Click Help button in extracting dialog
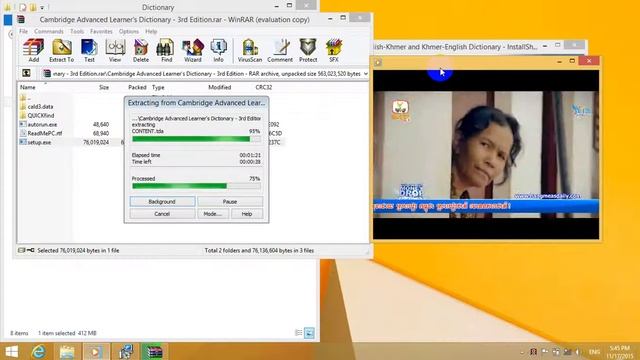Image resolution: width=640 pixels, height=360 pixels. pos(247,214)
